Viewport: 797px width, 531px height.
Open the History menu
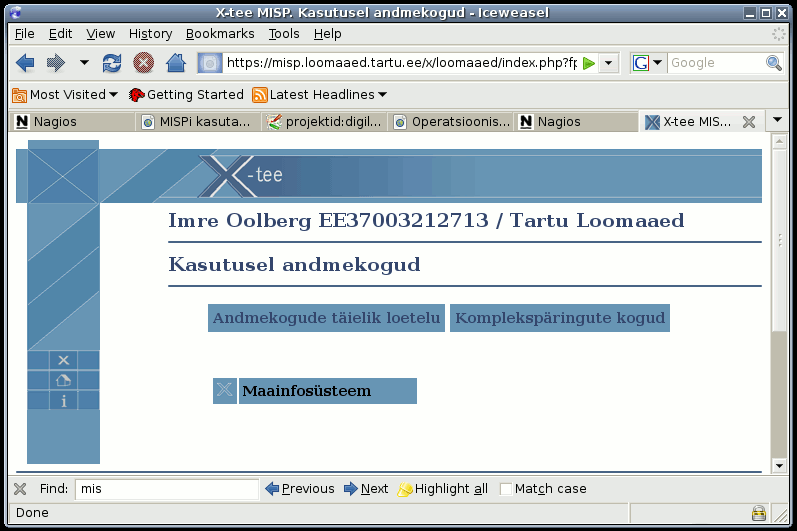click(x=150, y=34)
